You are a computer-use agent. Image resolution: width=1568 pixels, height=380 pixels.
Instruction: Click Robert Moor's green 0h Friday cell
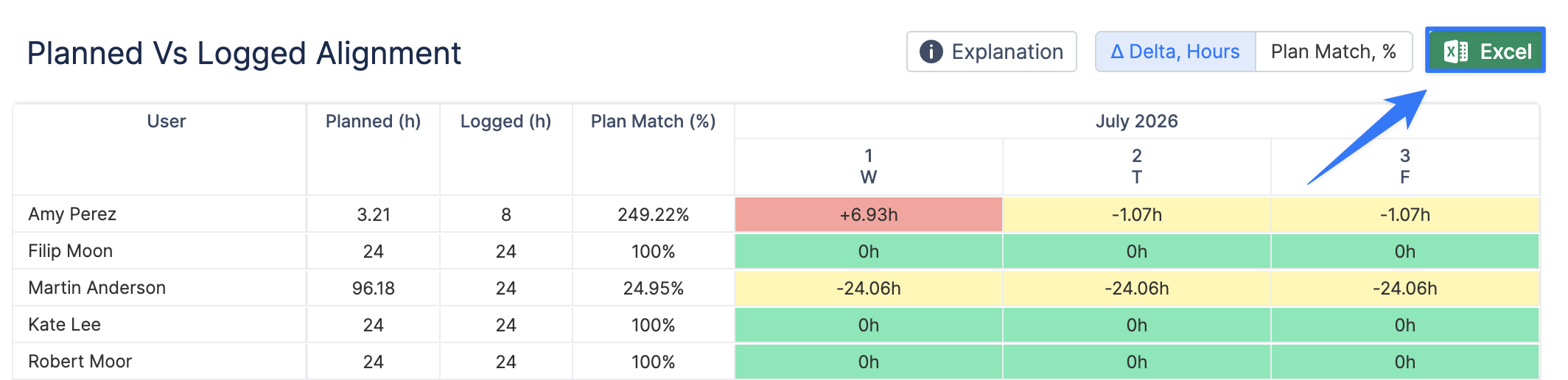(x=1405, y=362)
